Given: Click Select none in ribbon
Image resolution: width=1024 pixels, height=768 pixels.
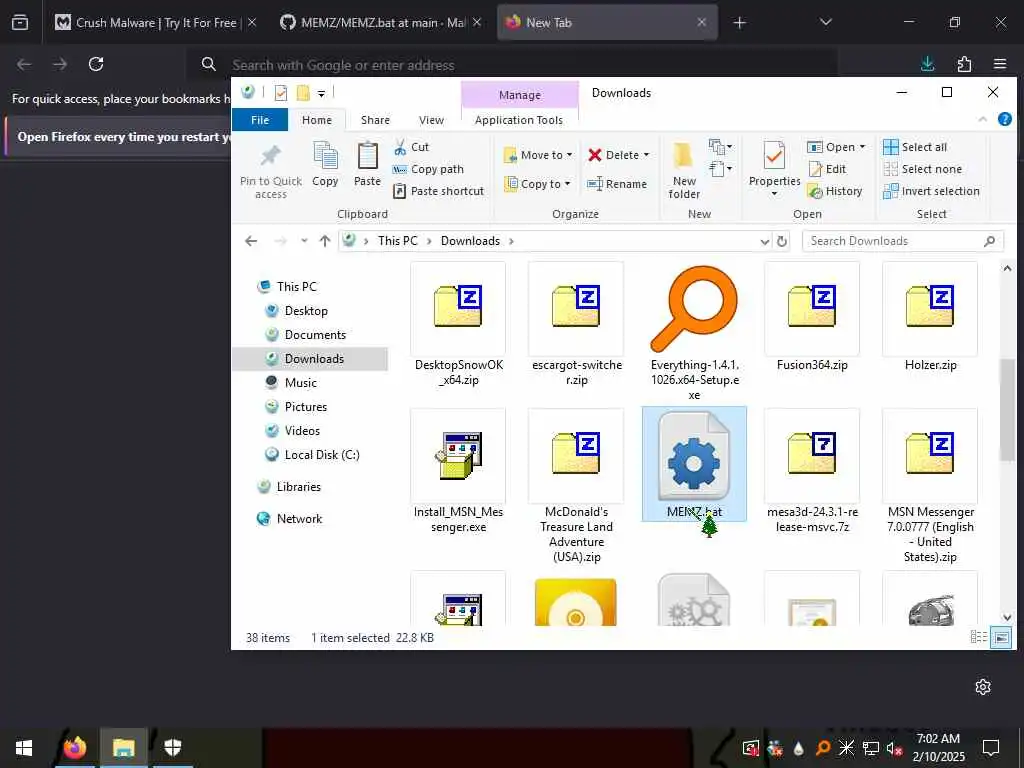Looking at the screenshot, I should [x=923, y=169].
